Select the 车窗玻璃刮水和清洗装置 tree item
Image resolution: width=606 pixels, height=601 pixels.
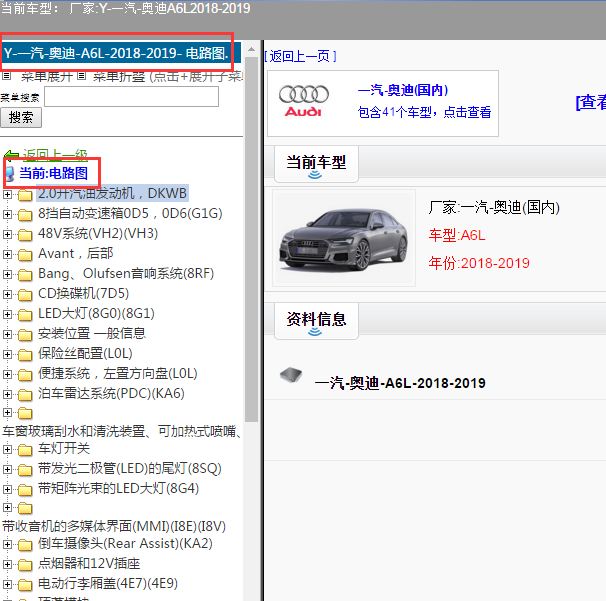coord(122,431)
